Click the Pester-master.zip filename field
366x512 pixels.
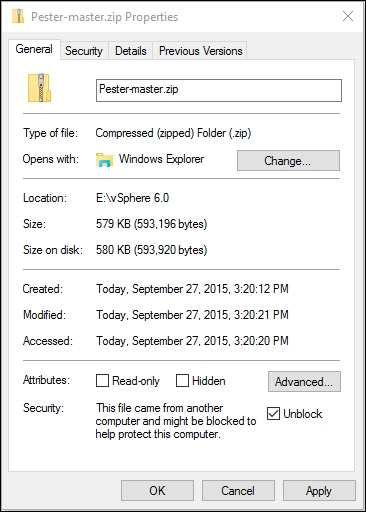219,90
